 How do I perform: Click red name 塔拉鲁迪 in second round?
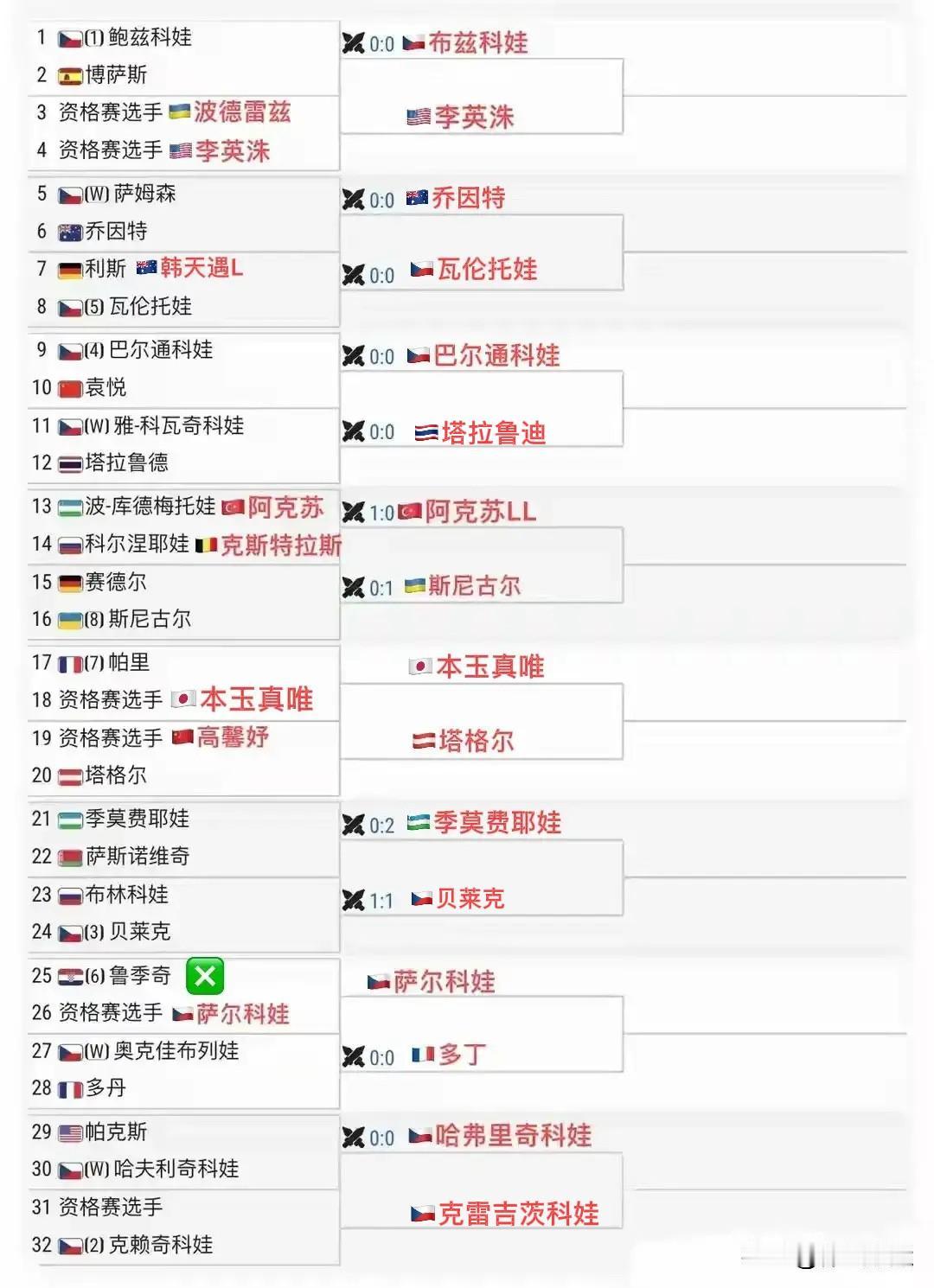coord(494,432)
